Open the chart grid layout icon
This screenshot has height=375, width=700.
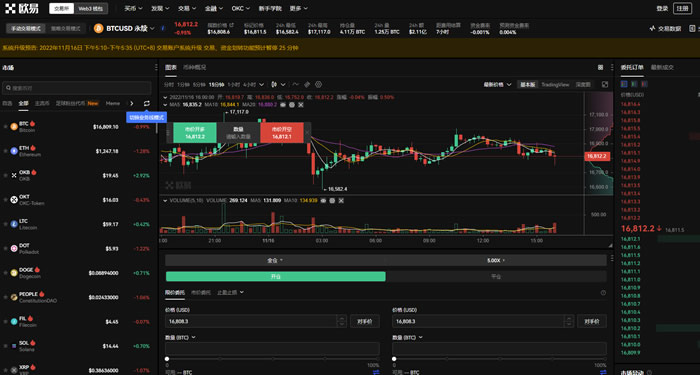pyautogui.click(x=600, y=67)
